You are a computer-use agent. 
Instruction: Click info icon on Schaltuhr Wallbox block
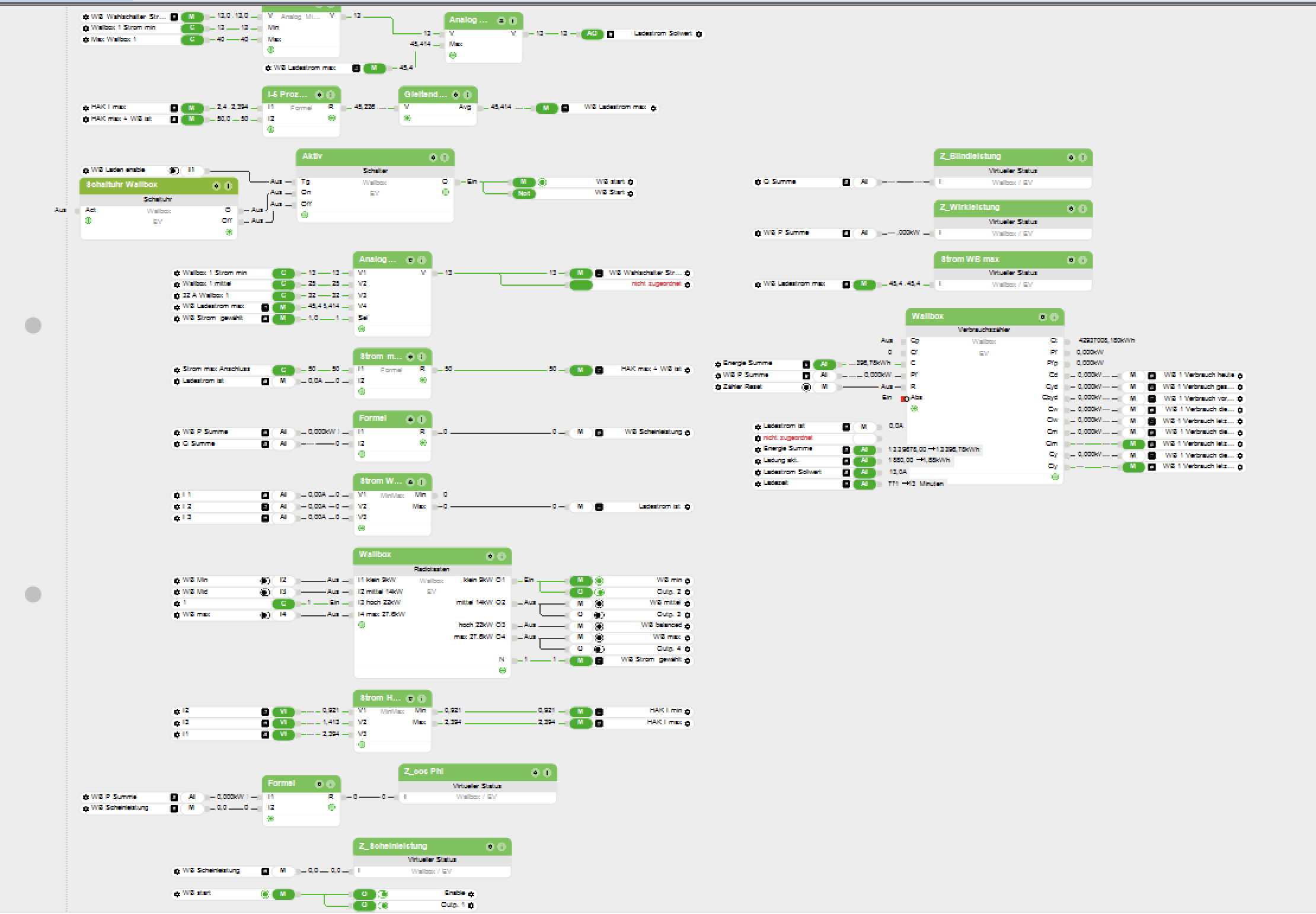coord(228,186)
